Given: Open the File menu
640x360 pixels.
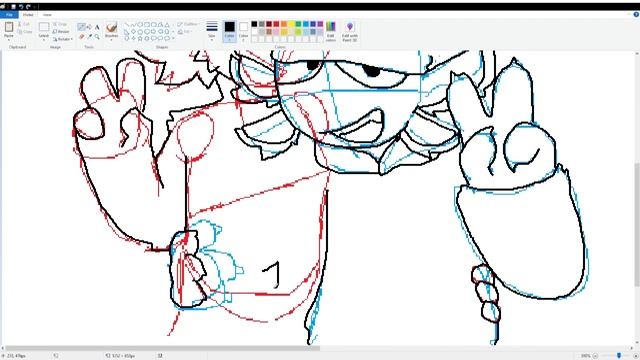Looking at the screenshot, I should (9, 15).
